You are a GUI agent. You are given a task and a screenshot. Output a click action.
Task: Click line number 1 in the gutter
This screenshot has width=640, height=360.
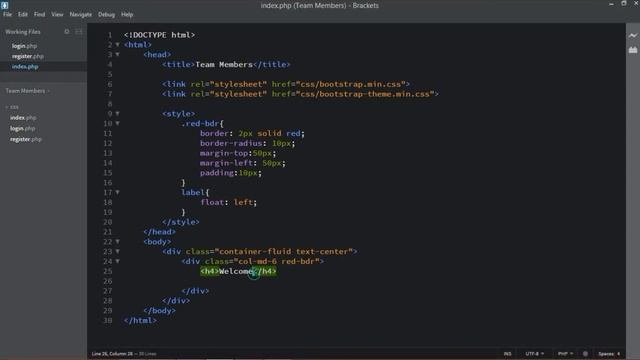pyautogui.click(x=110, y=35)
